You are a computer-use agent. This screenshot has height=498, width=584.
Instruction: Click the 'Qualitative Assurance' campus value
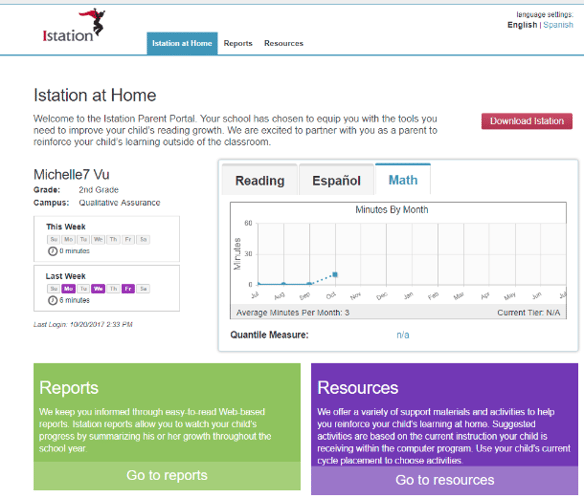pos(119,203)
